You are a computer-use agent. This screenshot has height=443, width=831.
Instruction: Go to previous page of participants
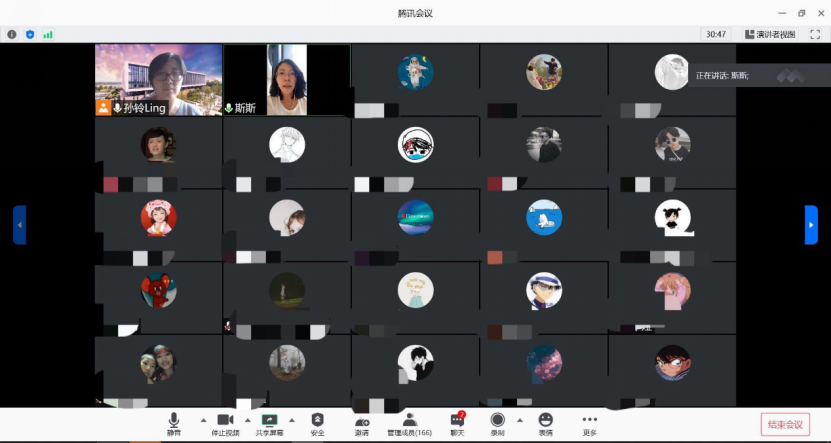(x=19, y=225)
